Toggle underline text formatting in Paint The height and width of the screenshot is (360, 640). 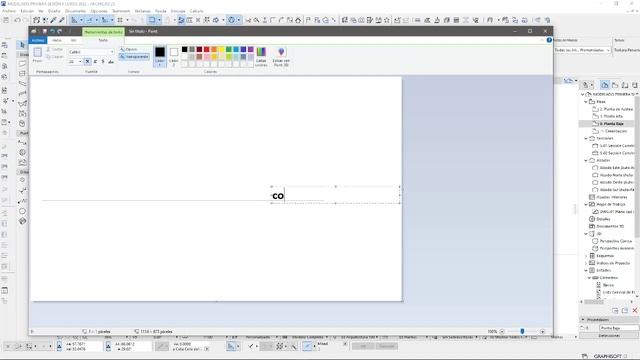pos(103,62)
